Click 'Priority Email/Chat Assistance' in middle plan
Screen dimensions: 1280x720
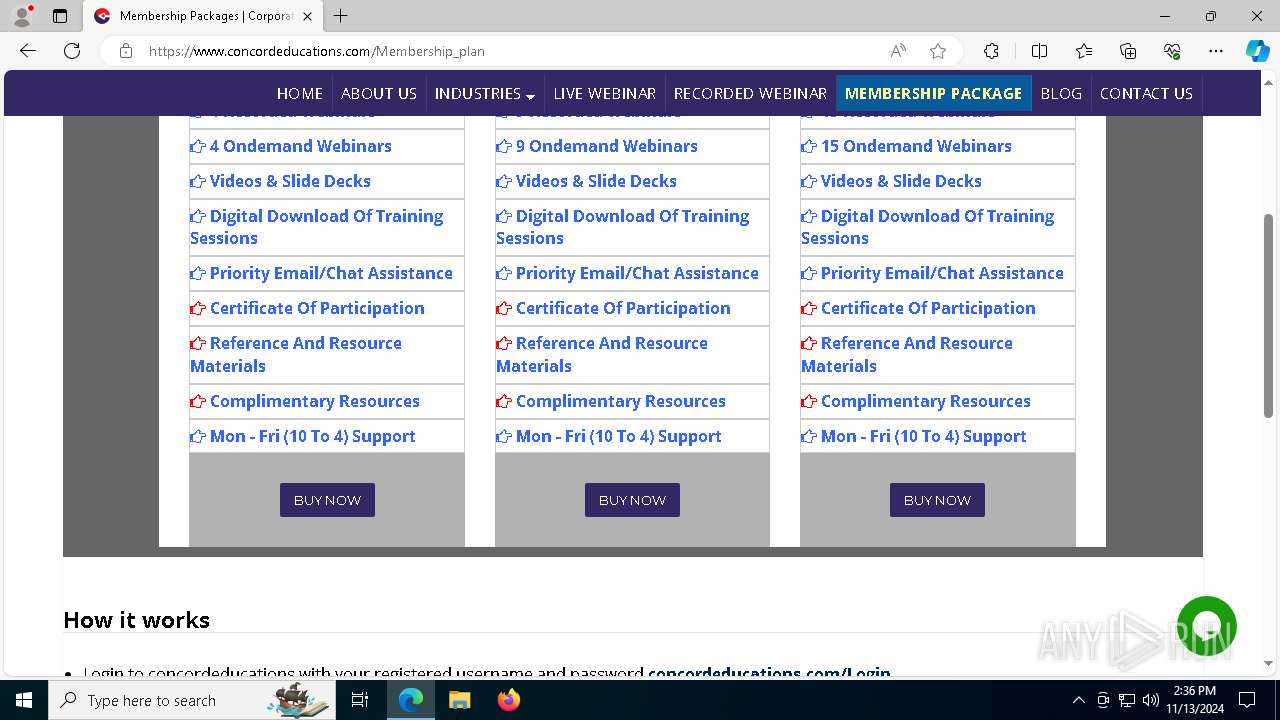click(637, 273)
